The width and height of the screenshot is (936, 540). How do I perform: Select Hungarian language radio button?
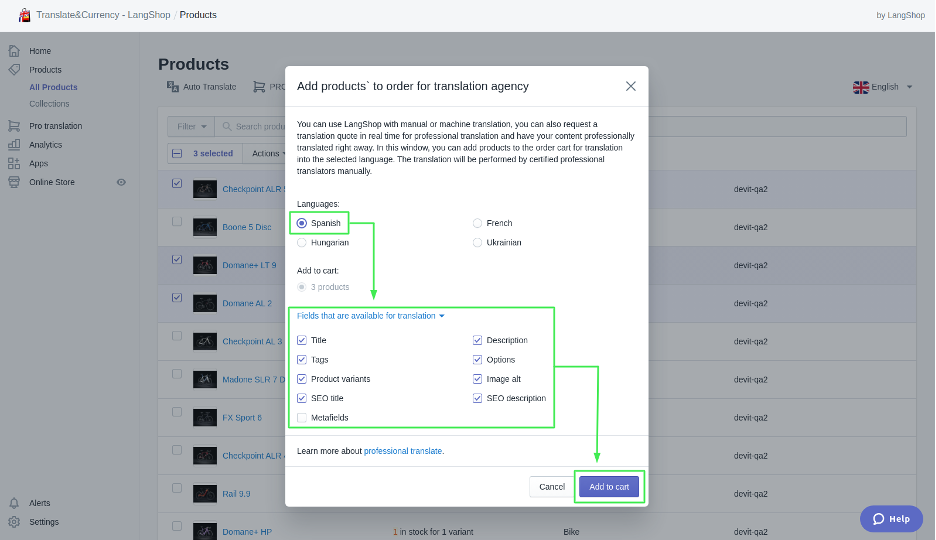[302, 242]
